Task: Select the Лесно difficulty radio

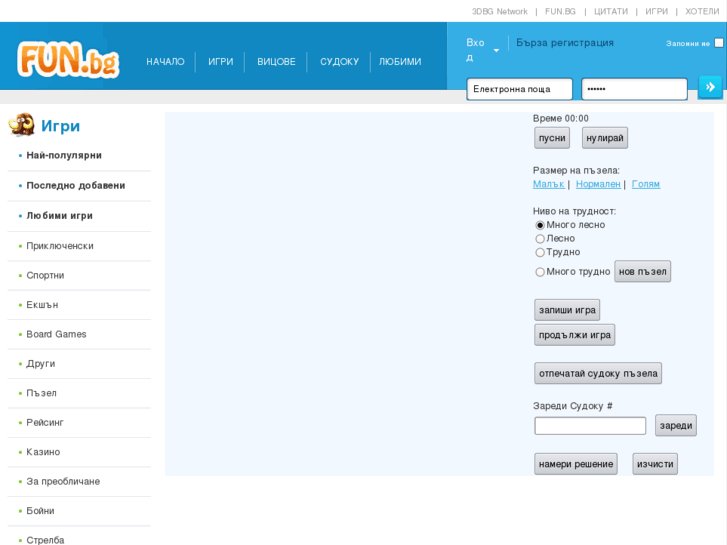Action: tap(540, 239)
